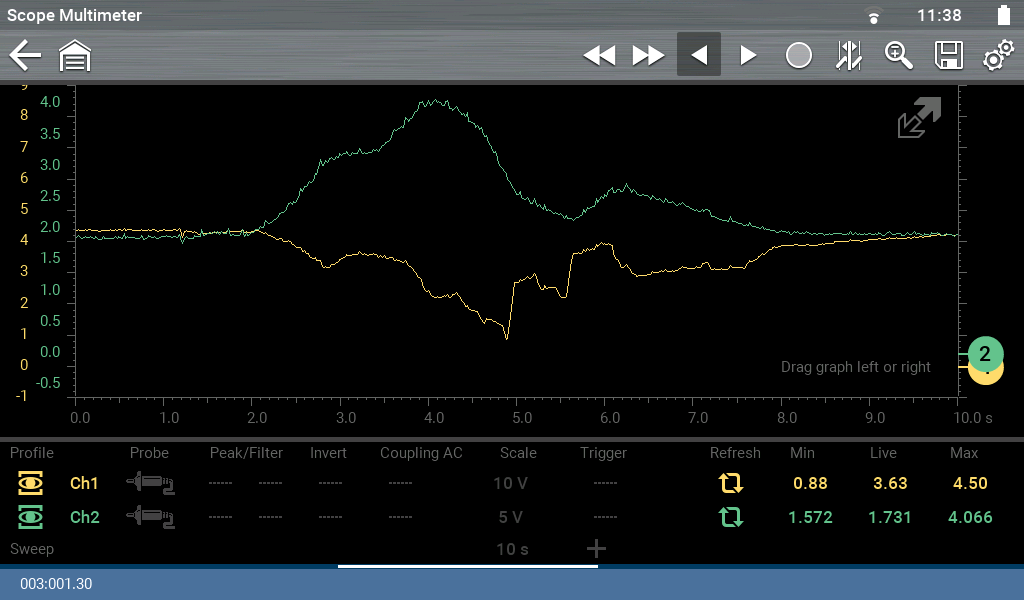This screenshot has height=600, width=1024.
Task: Step forward one frame
Action: point(748,56)
